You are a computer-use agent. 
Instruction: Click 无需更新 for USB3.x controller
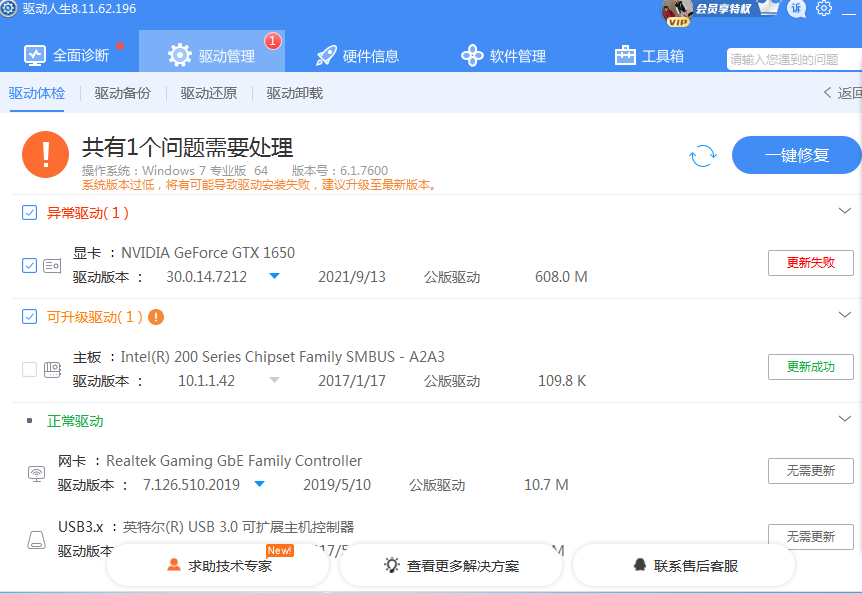point(810,536)
